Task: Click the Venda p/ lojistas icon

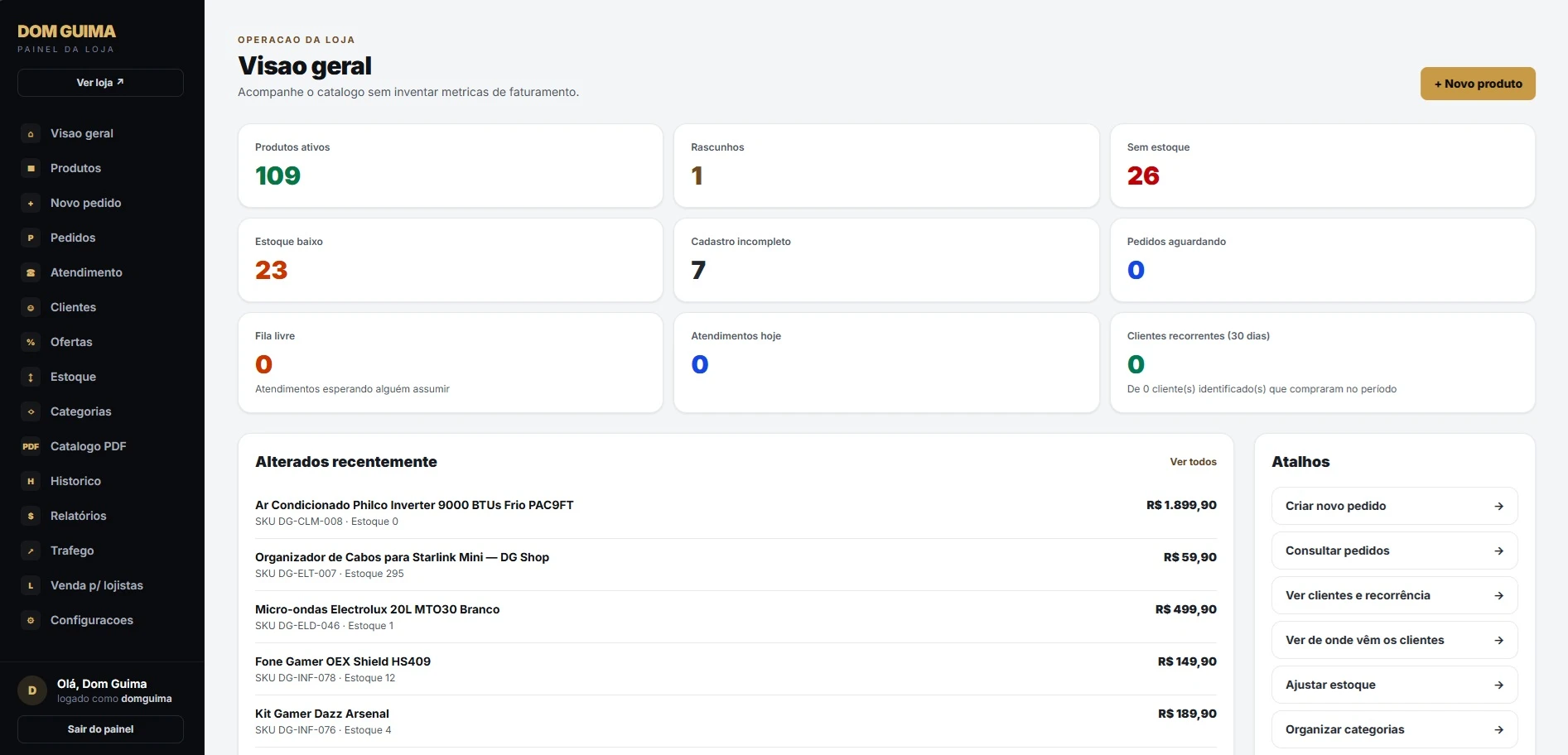Action: click(31, 585)
